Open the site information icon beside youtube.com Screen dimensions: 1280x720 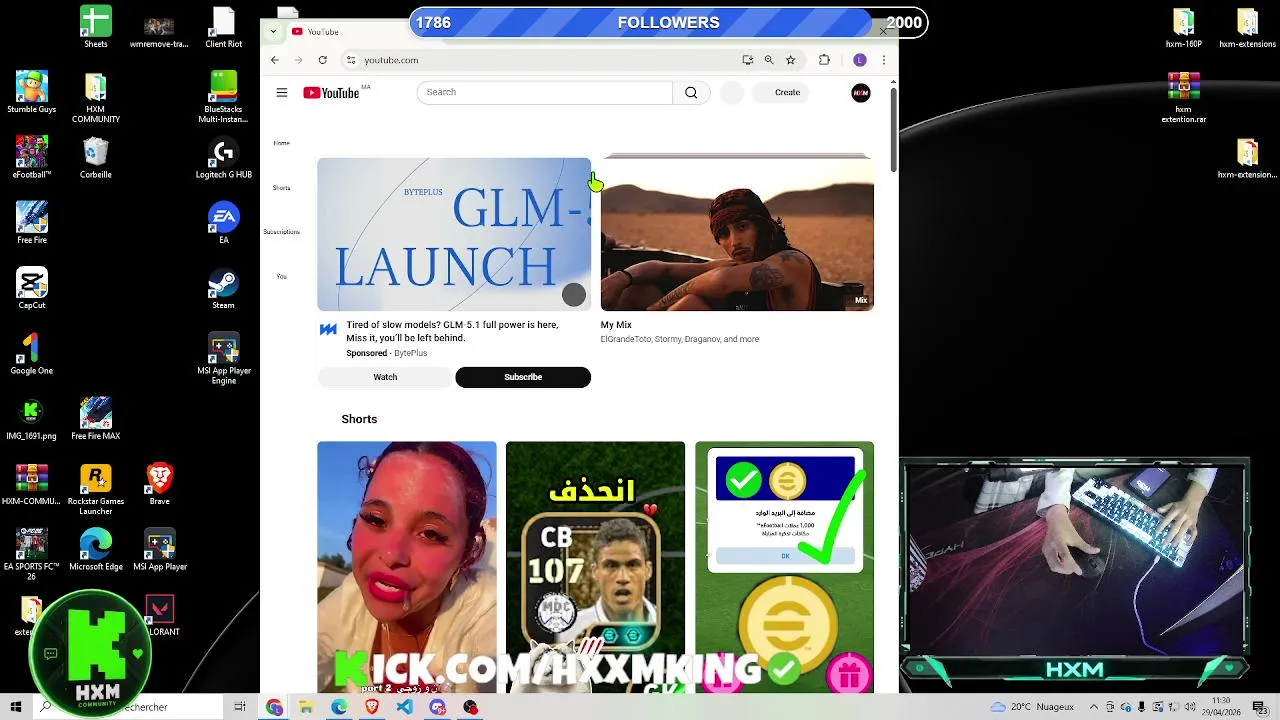click(x=351, y=60)
